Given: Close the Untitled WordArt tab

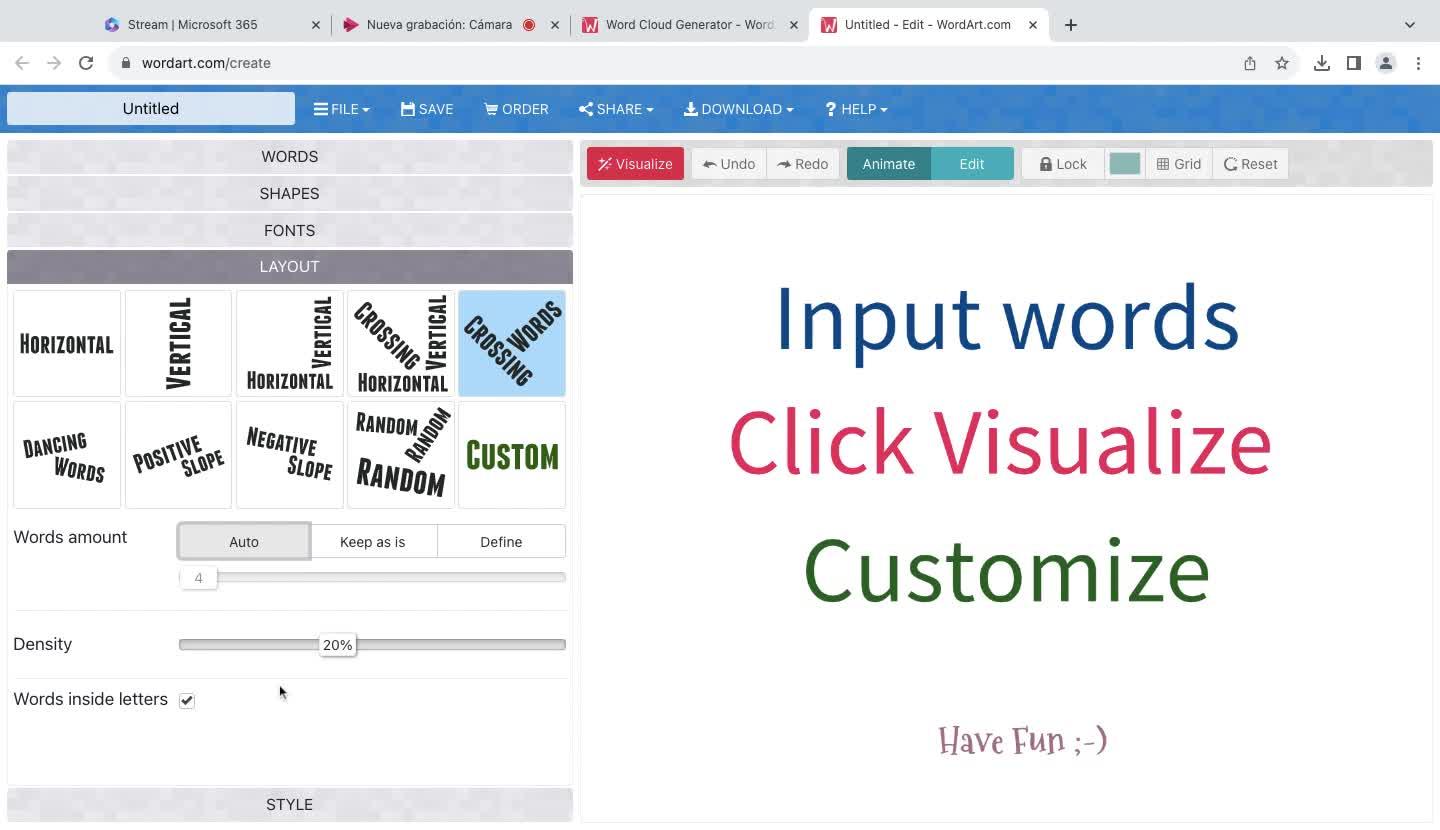Looking at the screenshot, I should point(1032,25).
